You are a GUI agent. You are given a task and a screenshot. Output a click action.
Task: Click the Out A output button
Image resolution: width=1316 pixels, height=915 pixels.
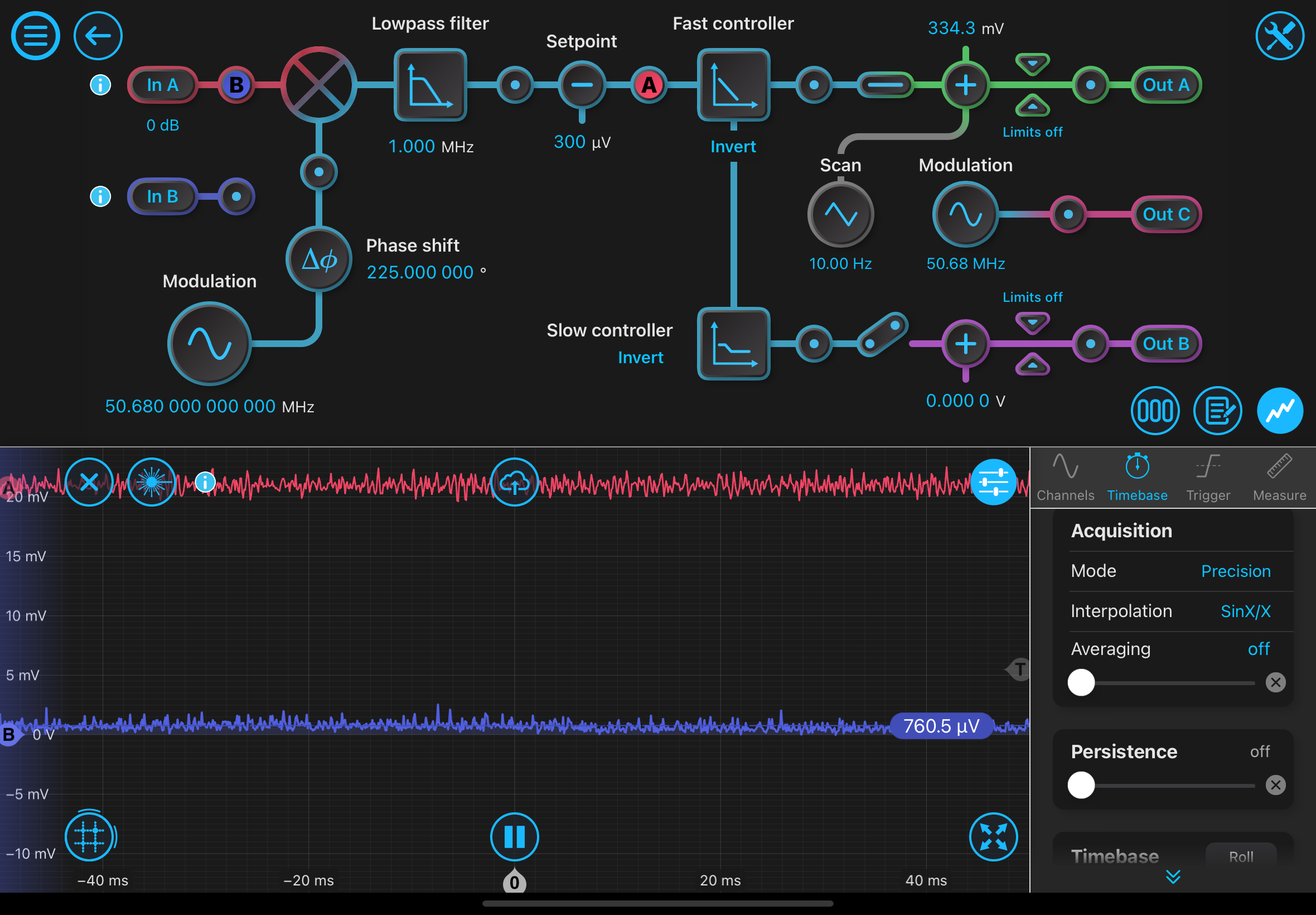pos(1166,85)
